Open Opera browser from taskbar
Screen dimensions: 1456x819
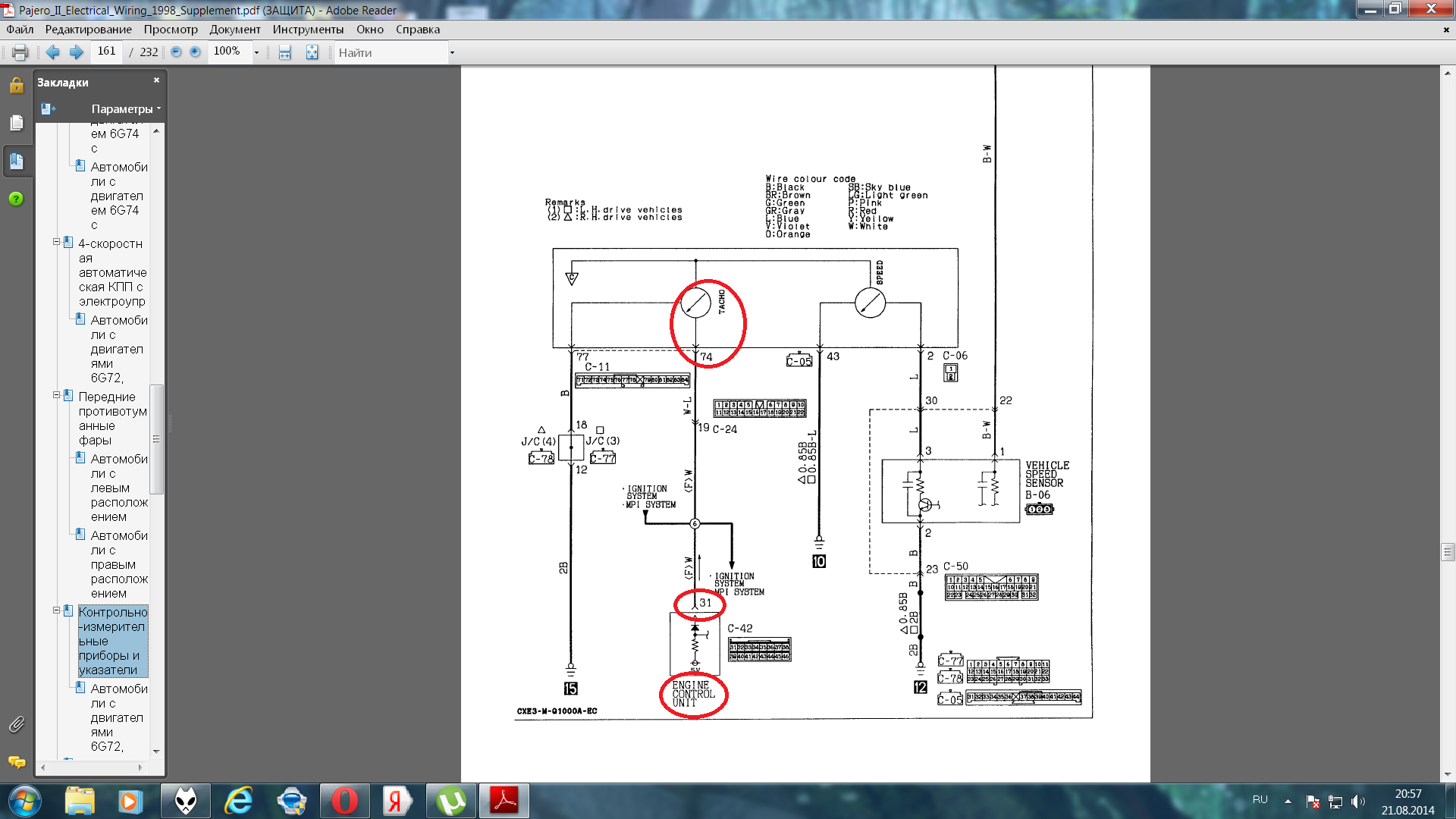coord(345,801)
